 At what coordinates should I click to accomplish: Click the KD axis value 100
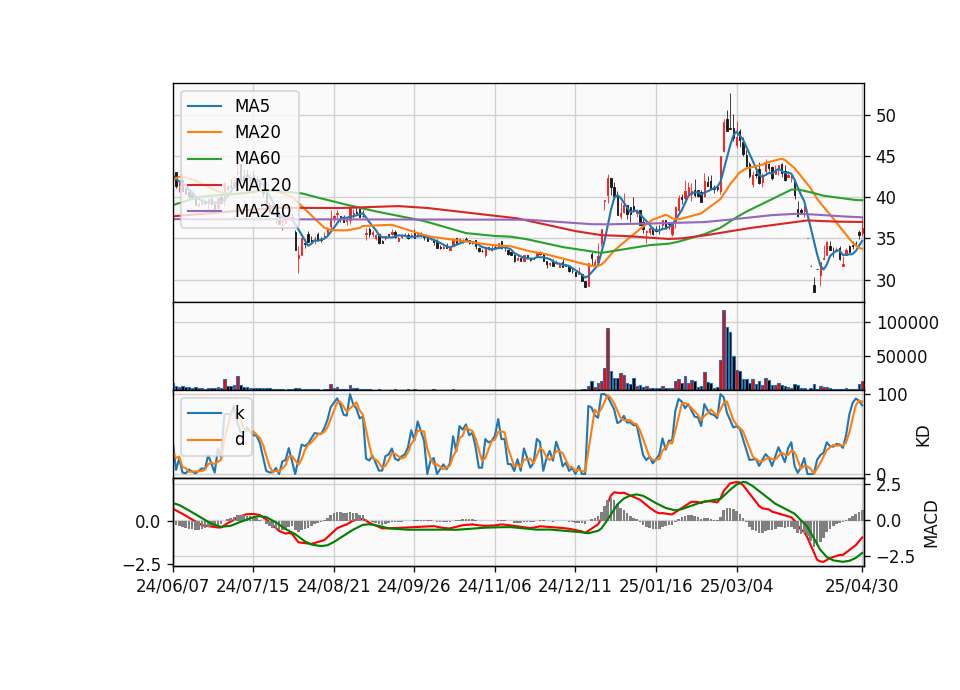892,395
